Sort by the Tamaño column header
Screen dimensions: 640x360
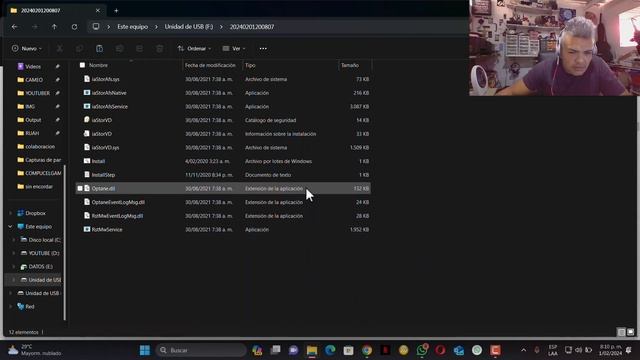pyautogui.click(x=350, y=65)
